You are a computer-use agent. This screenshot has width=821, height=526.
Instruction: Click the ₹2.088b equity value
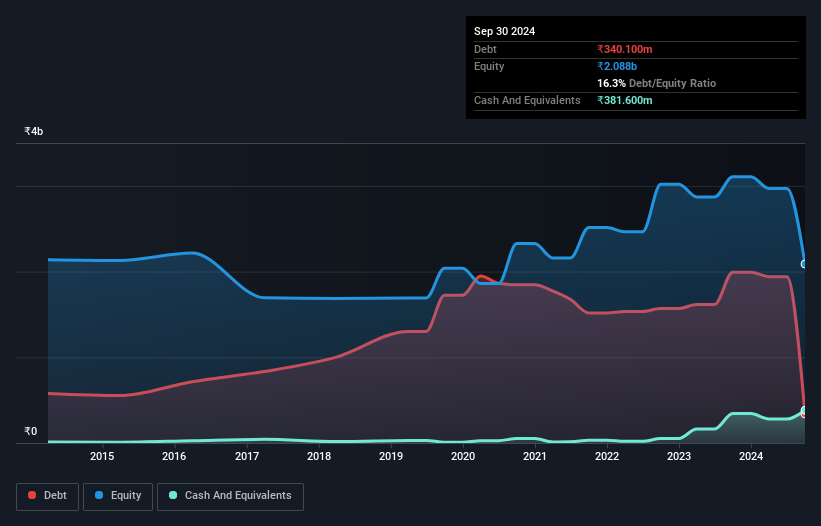tap(617, 66)
